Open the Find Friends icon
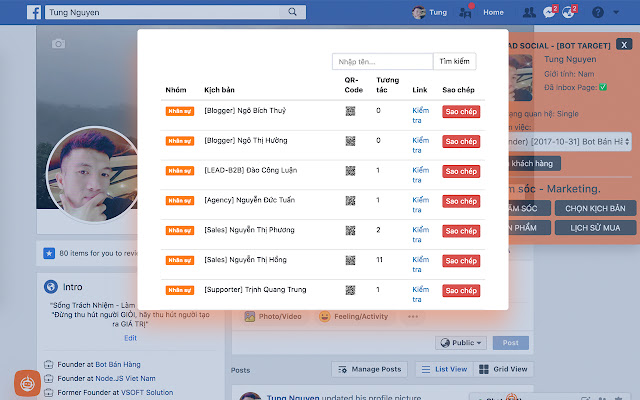This screenshot has width=640, height=400. click(465, 13)
